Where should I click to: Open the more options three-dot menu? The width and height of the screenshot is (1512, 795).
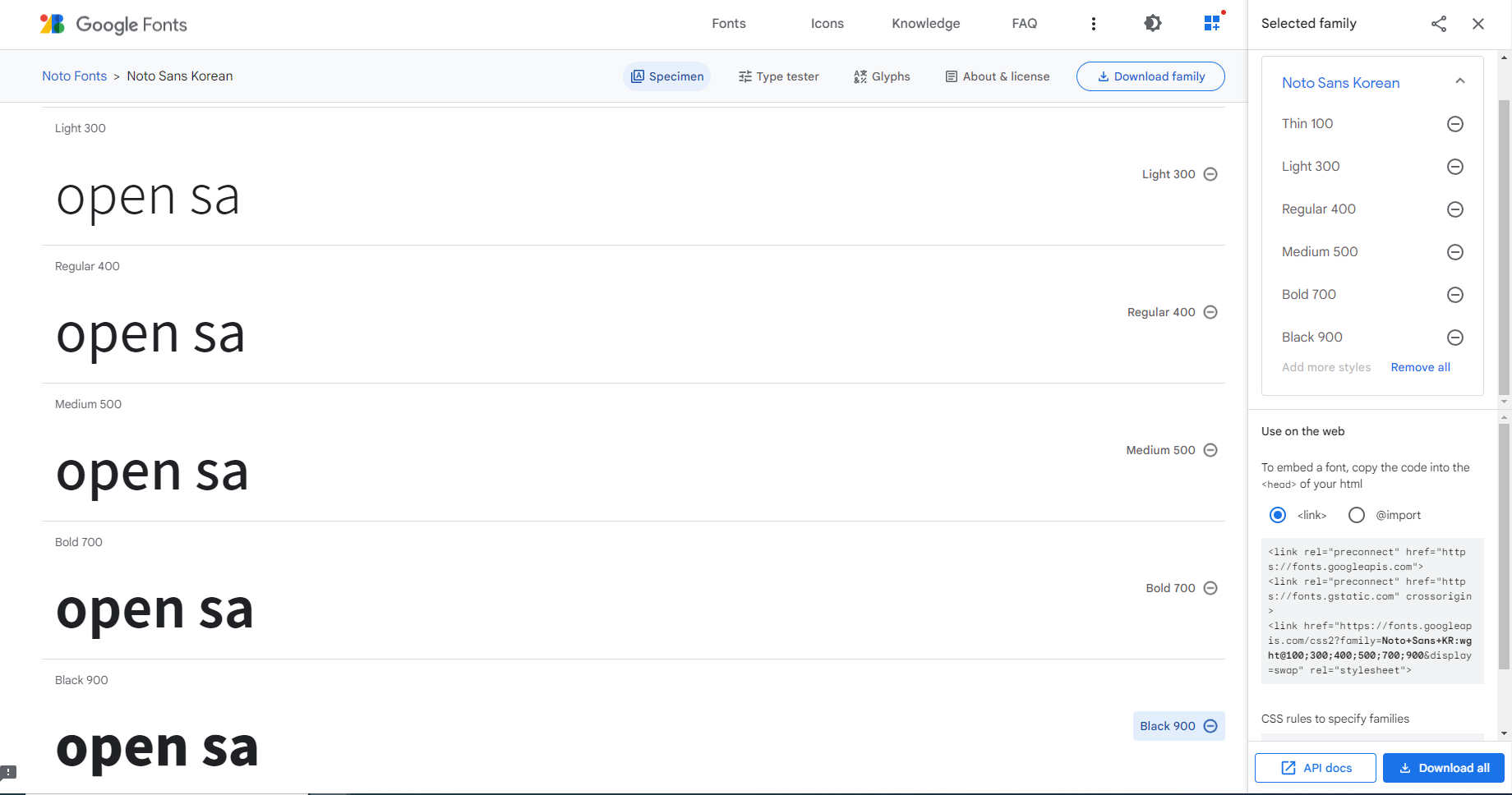click(x=1093, y=24)
